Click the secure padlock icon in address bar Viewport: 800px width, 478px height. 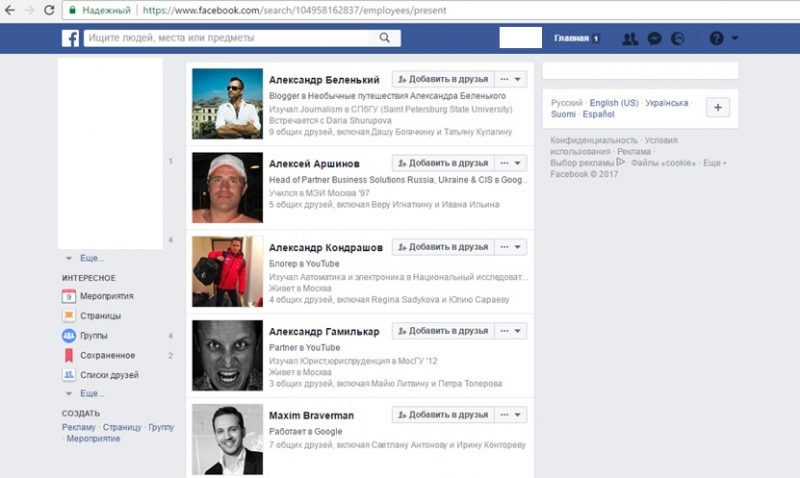click(x=72, y=10)
